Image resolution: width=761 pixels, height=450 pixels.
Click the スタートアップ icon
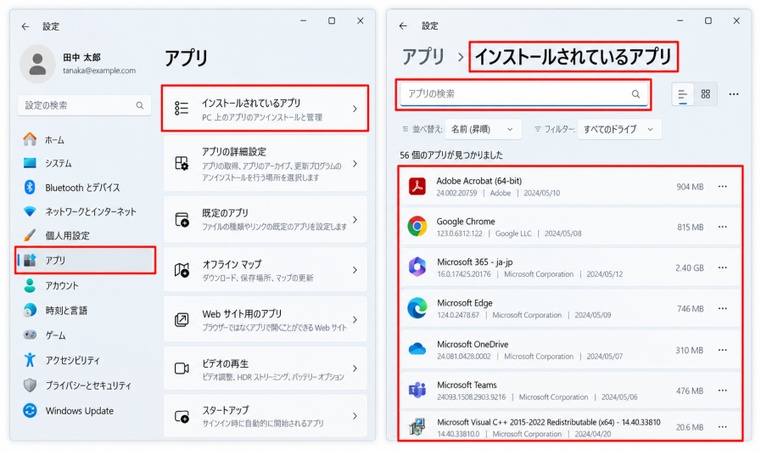pyautogui.click(x=182, y=417)
